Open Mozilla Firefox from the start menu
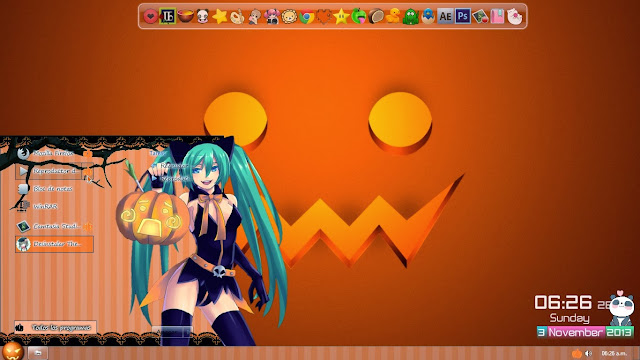 tap(48, 153)
